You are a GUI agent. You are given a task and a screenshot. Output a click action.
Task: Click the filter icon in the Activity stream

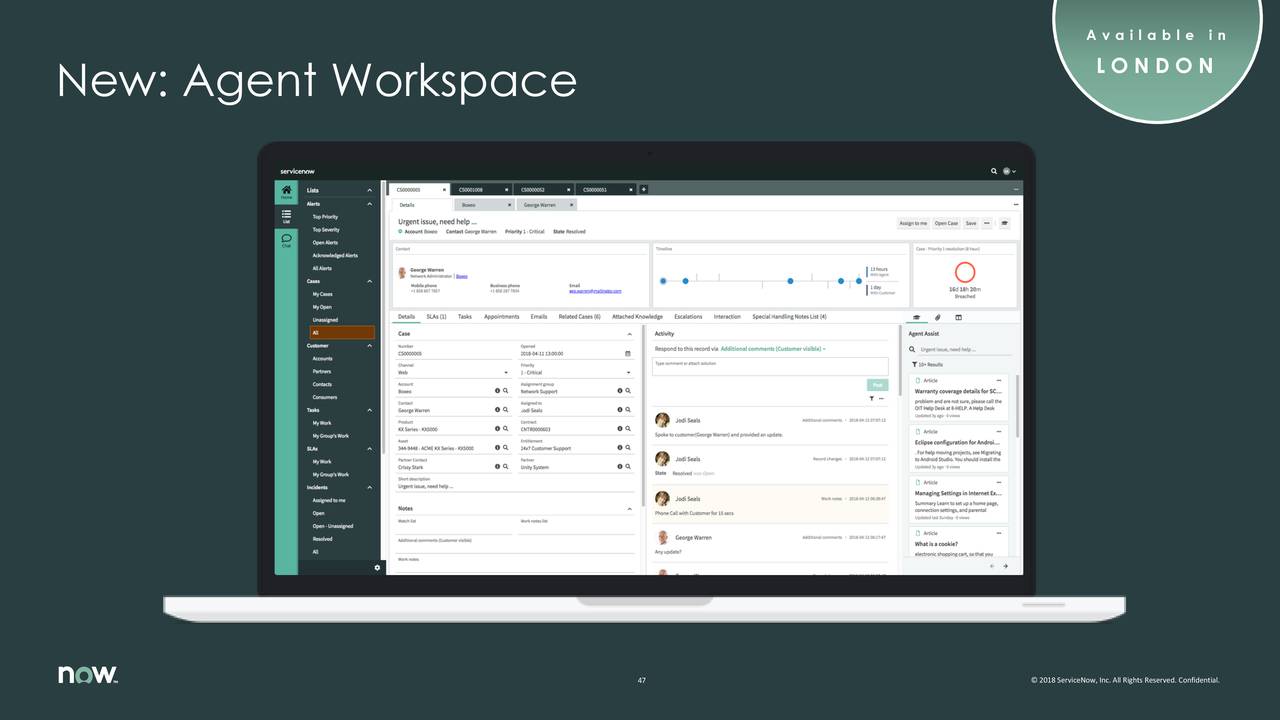pos(873,398)
